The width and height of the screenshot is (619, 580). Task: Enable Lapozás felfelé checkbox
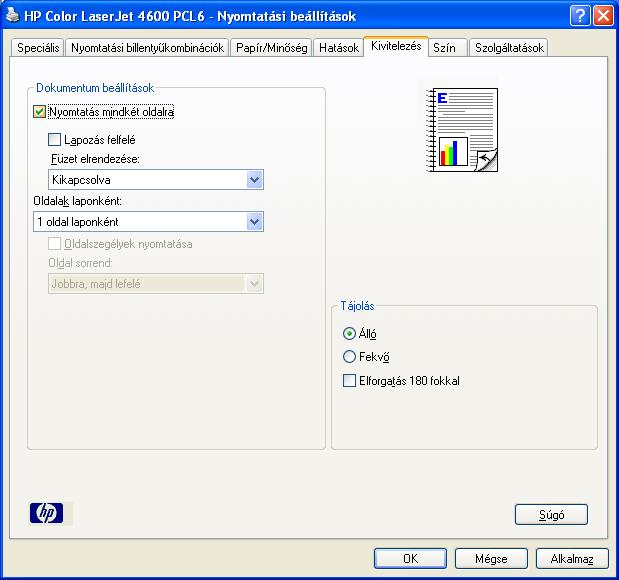tap(54, 139)
